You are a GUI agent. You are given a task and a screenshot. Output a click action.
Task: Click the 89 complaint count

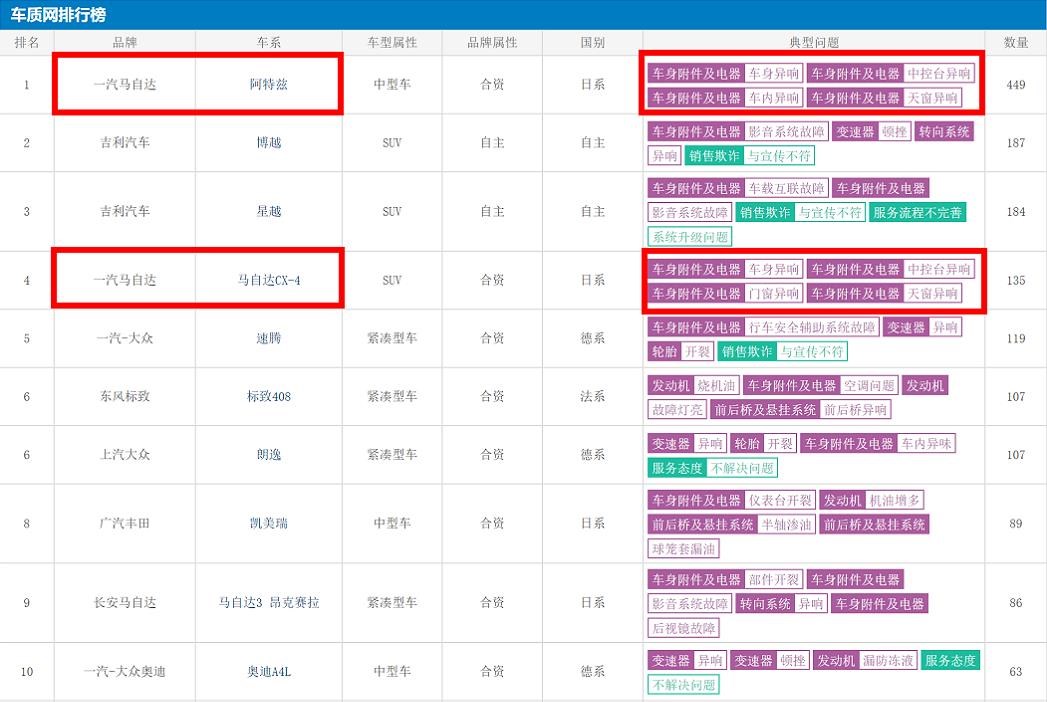click(1016, 523)
